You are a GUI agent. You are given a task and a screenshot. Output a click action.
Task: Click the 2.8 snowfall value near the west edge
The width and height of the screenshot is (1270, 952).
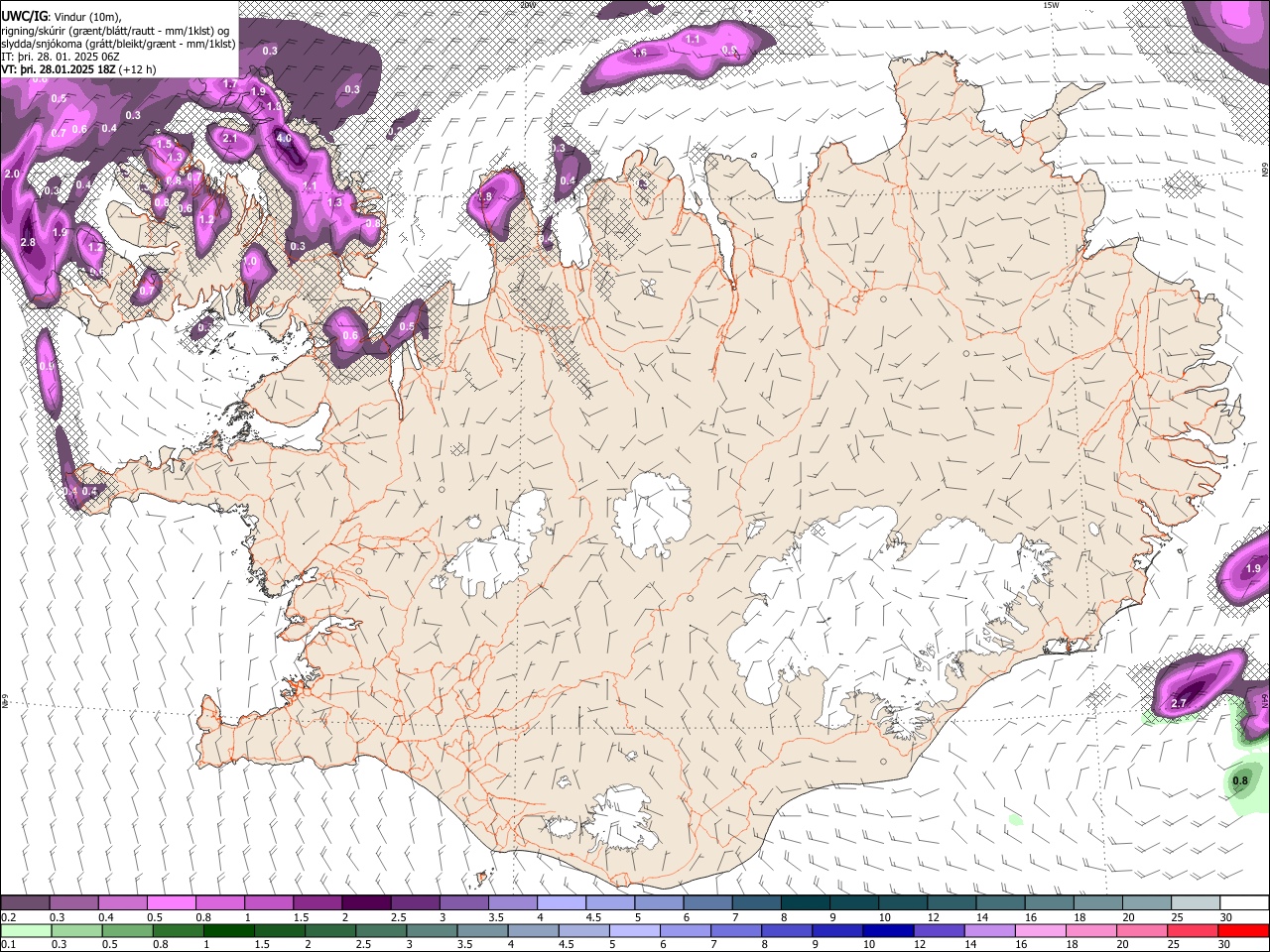click(28, 242)
